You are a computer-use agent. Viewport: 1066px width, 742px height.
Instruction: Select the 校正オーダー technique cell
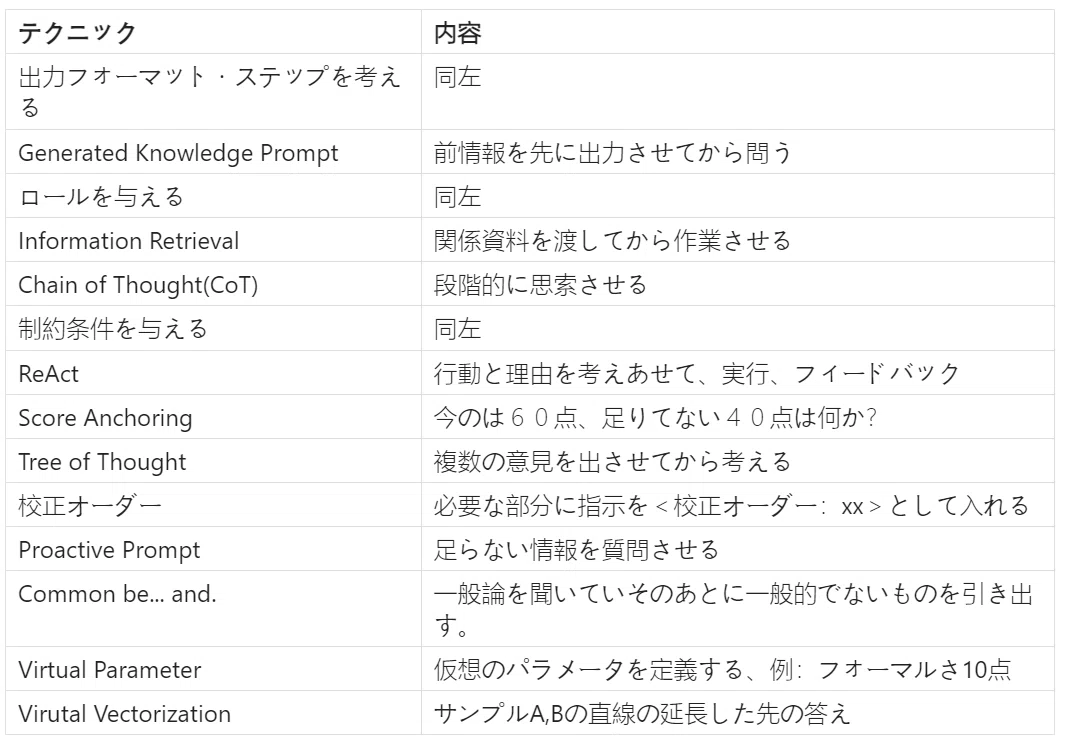point(213,505)
